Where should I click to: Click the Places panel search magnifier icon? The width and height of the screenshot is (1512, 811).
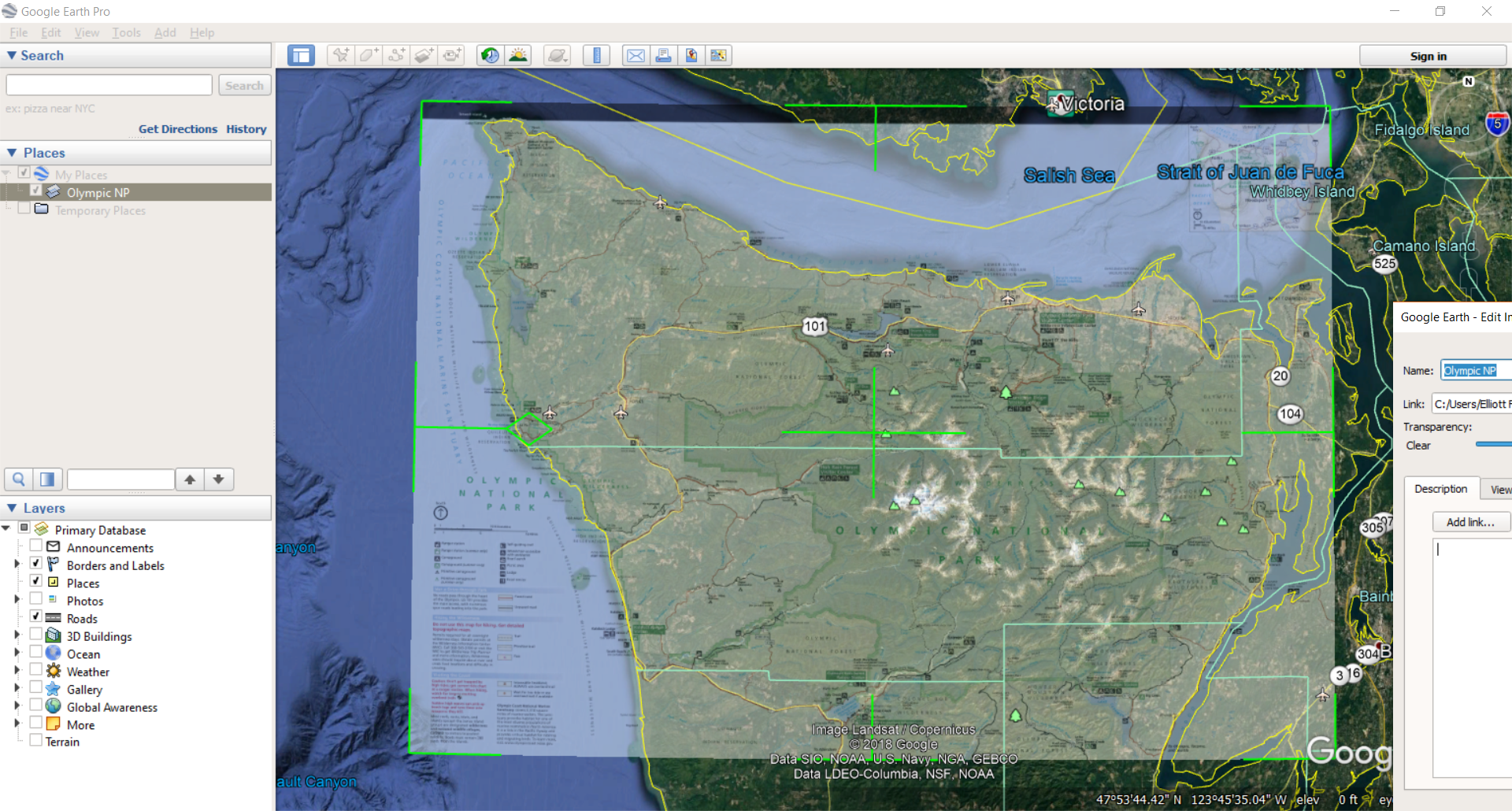pyautogui.click(x=18, y=479)
